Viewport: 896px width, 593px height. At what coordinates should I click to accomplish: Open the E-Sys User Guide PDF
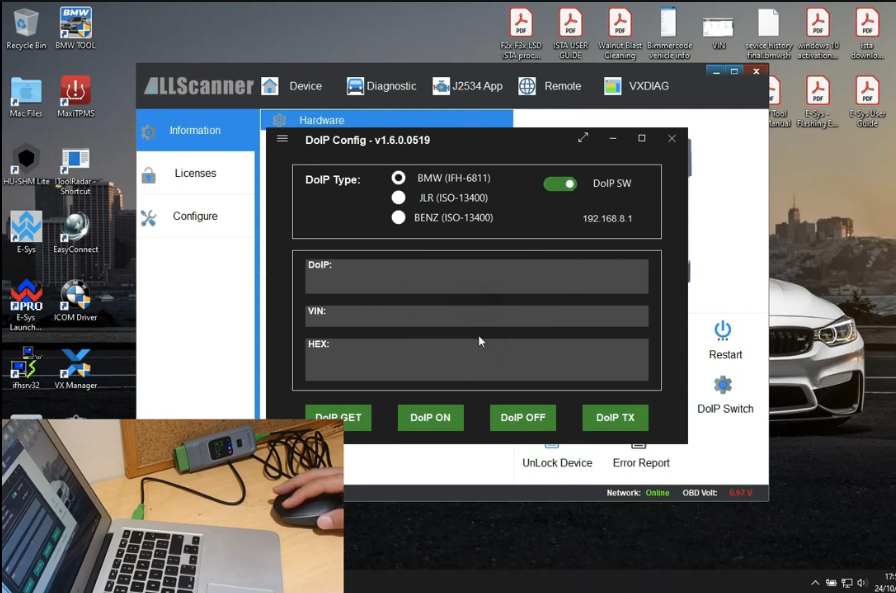click(867, 102)
